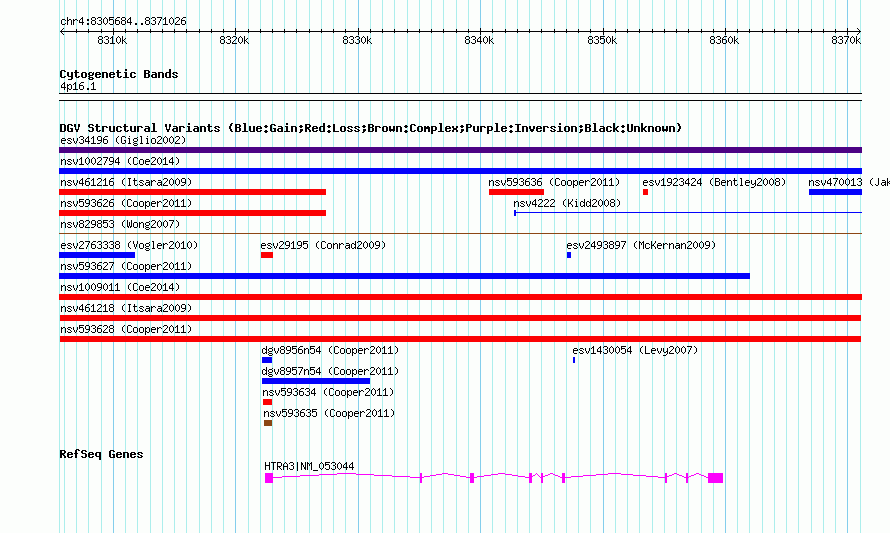Viewport: 890px width, 533px height.
Task: Click the small red esv1923424 (Bentley2008) marker
Action: 645,192
